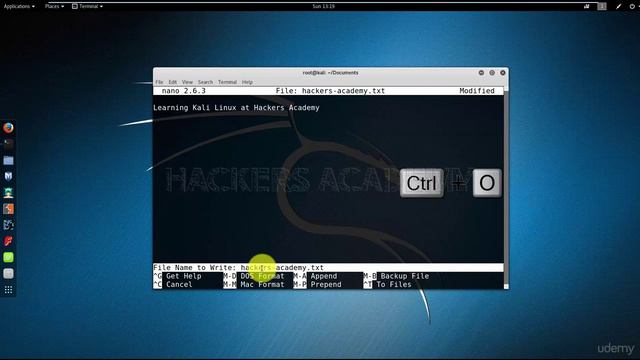Click the terminal title bar root@kali

331,73
